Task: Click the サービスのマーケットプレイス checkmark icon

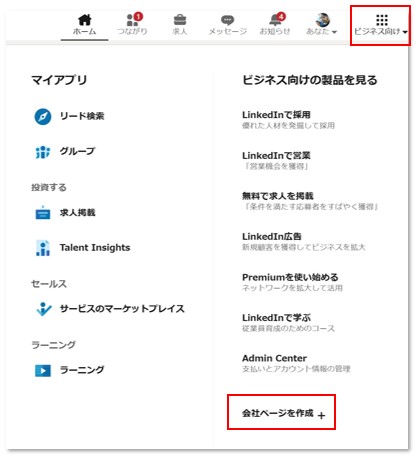Action: click(44, 309)
